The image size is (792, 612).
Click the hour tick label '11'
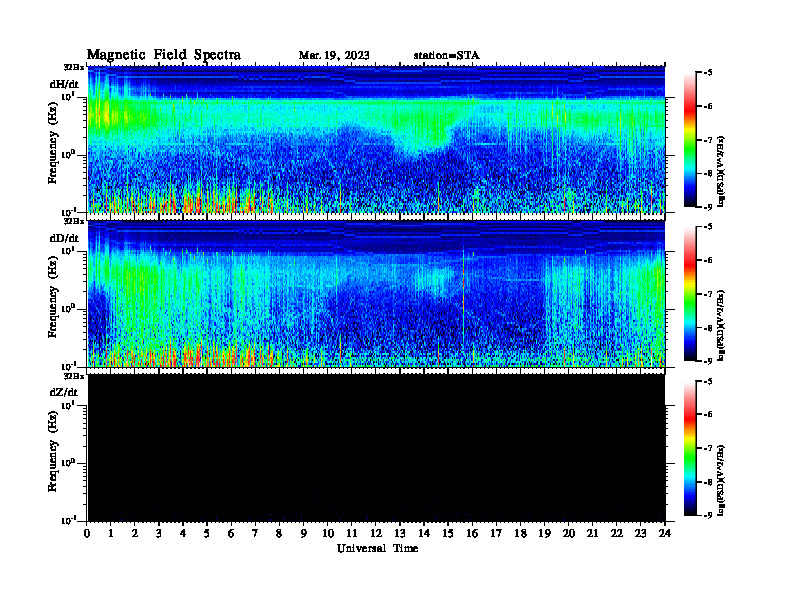point(352,533)
